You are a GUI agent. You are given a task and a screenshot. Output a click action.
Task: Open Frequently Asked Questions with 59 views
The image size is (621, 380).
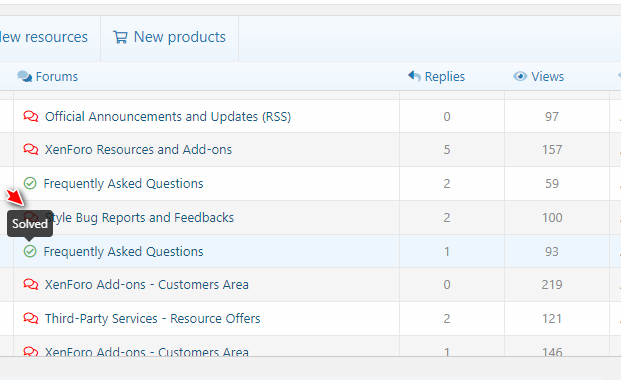click(123, 183)
